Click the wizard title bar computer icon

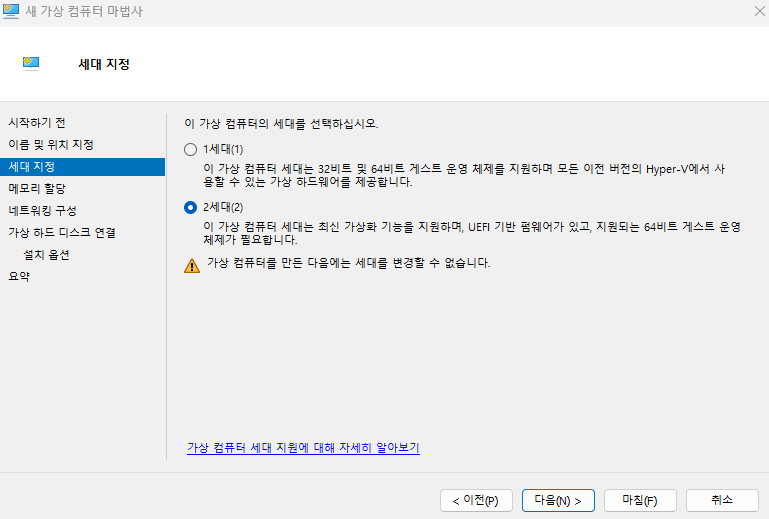click(11, 11)
